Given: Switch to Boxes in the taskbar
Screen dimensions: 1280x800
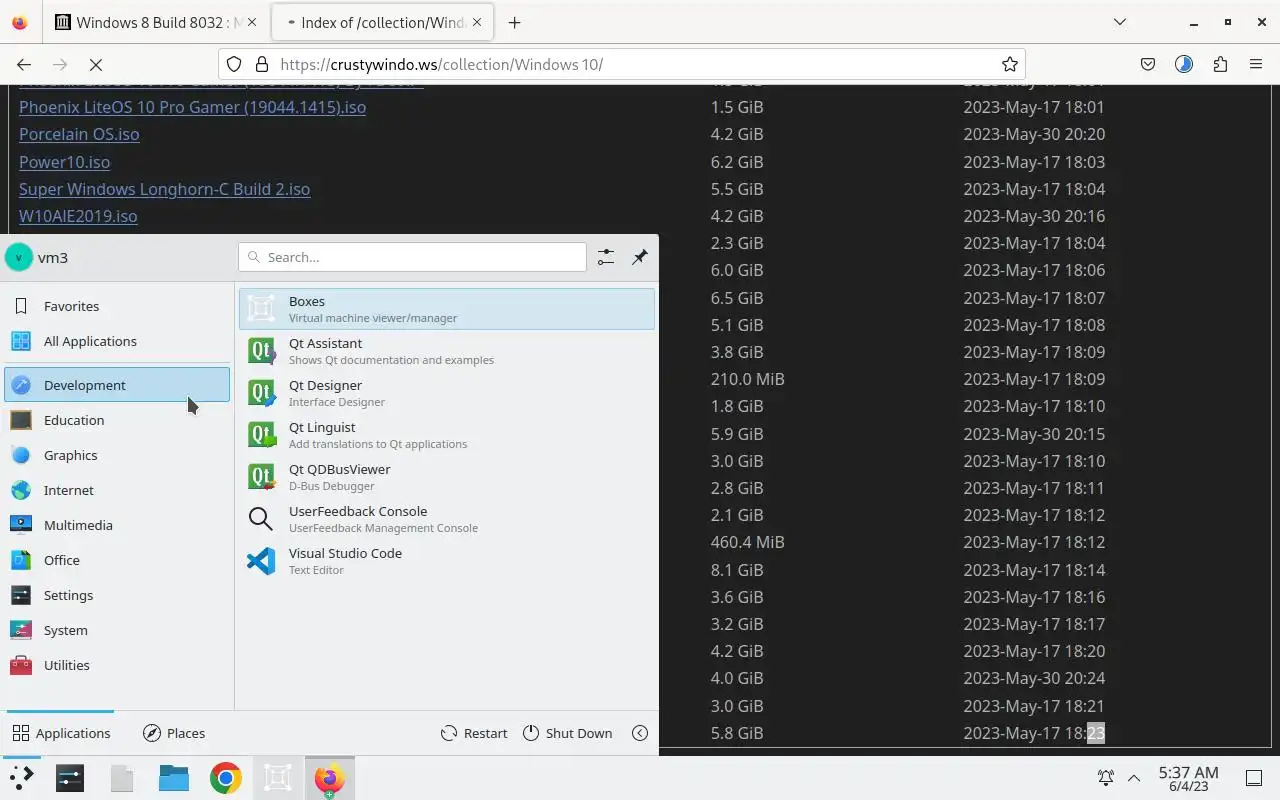Looking at the screenshot, I should click(278, 778).
